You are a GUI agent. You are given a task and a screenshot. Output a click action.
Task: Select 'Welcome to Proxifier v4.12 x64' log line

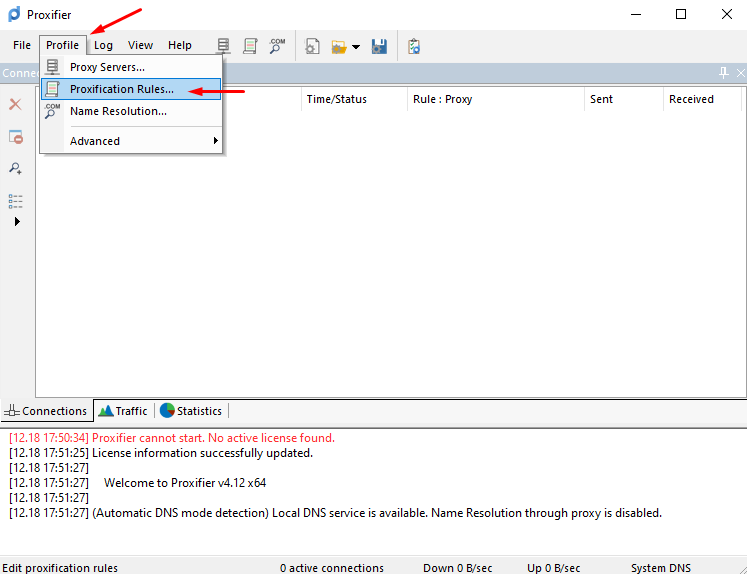pos(138,483)
